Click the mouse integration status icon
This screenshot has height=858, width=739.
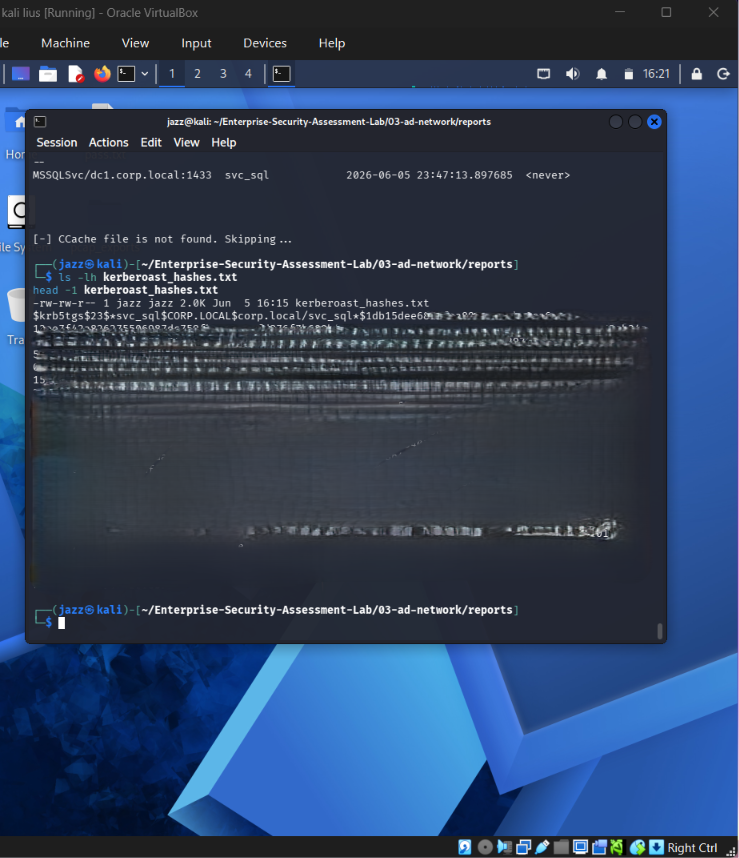coord(637,847)
